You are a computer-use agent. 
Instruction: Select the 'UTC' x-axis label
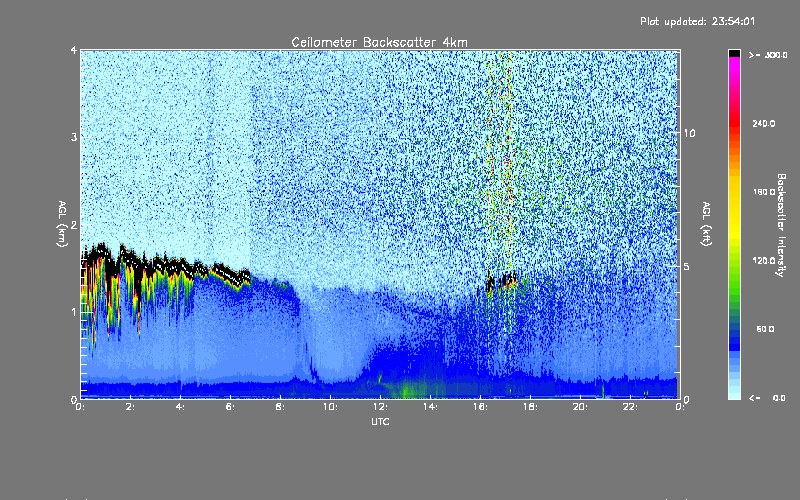pos(380,421)
